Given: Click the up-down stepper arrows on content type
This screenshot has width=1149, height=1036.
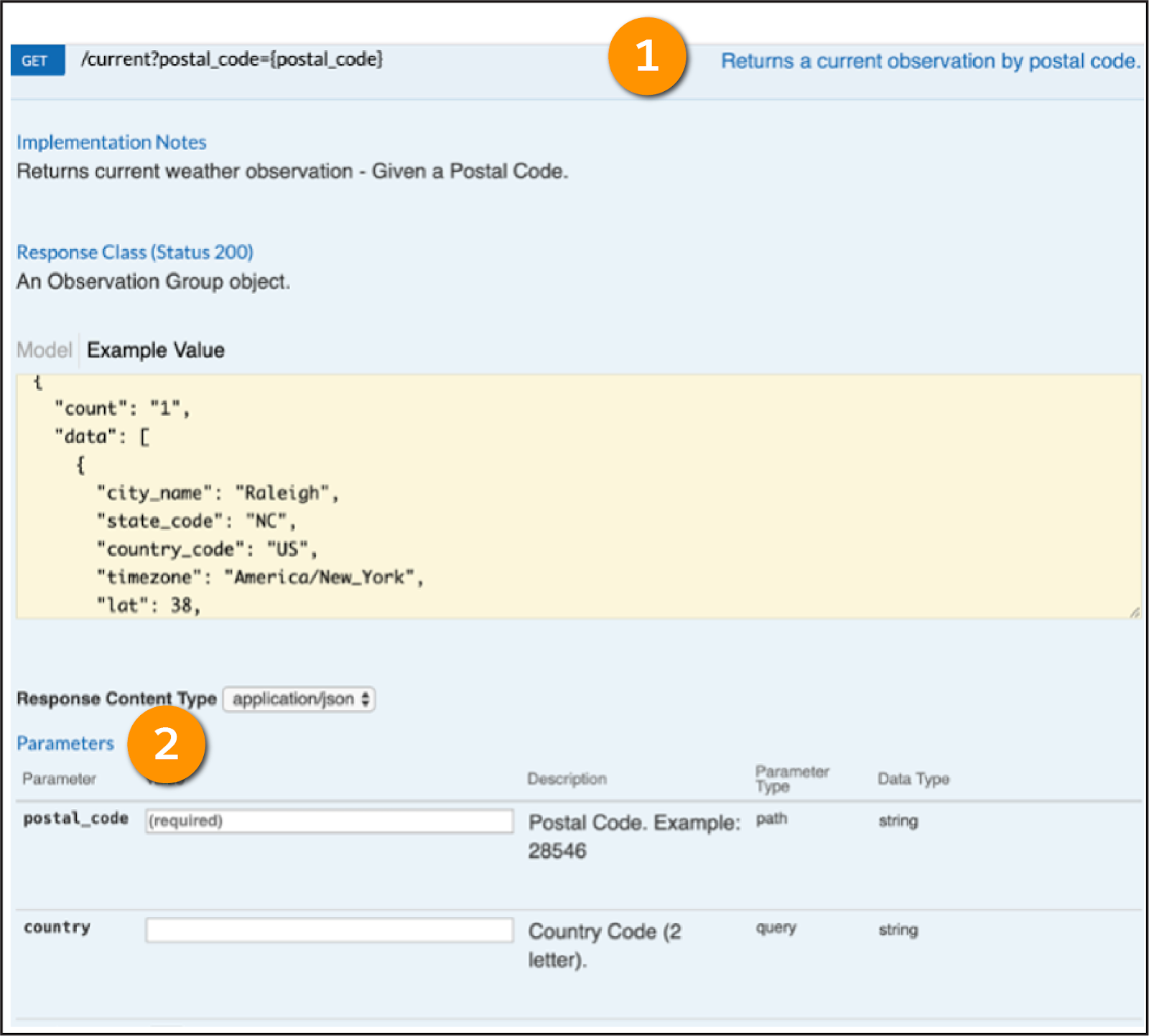Looking at the screenshot, I should 367,699.
